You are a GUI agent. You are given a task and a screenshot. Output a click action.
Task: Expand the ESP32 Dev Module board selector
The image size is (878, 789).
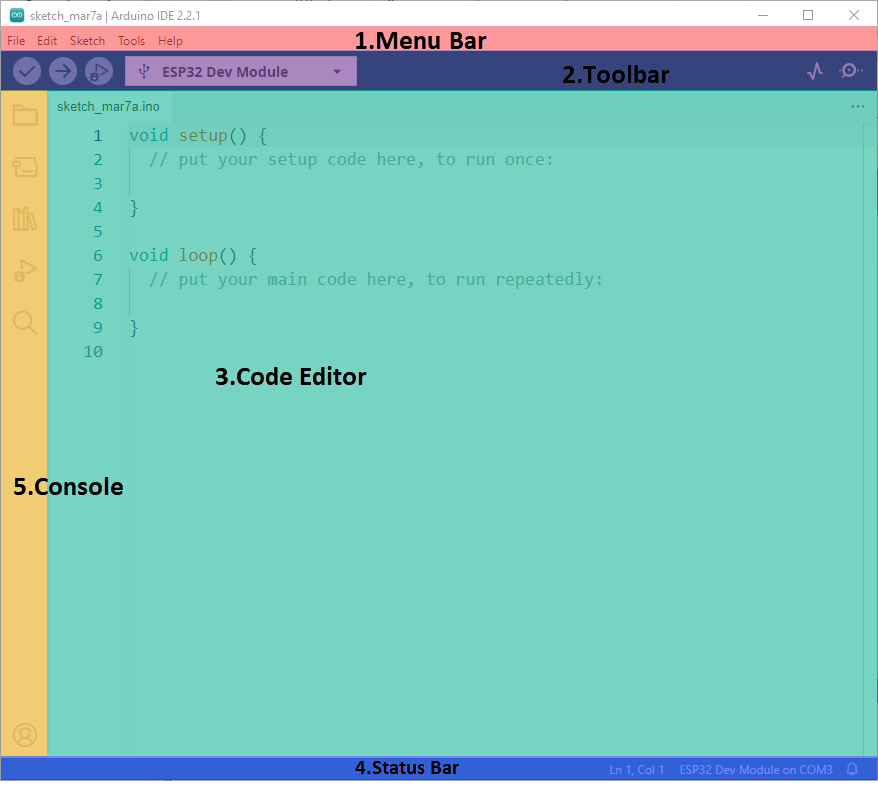241,71
